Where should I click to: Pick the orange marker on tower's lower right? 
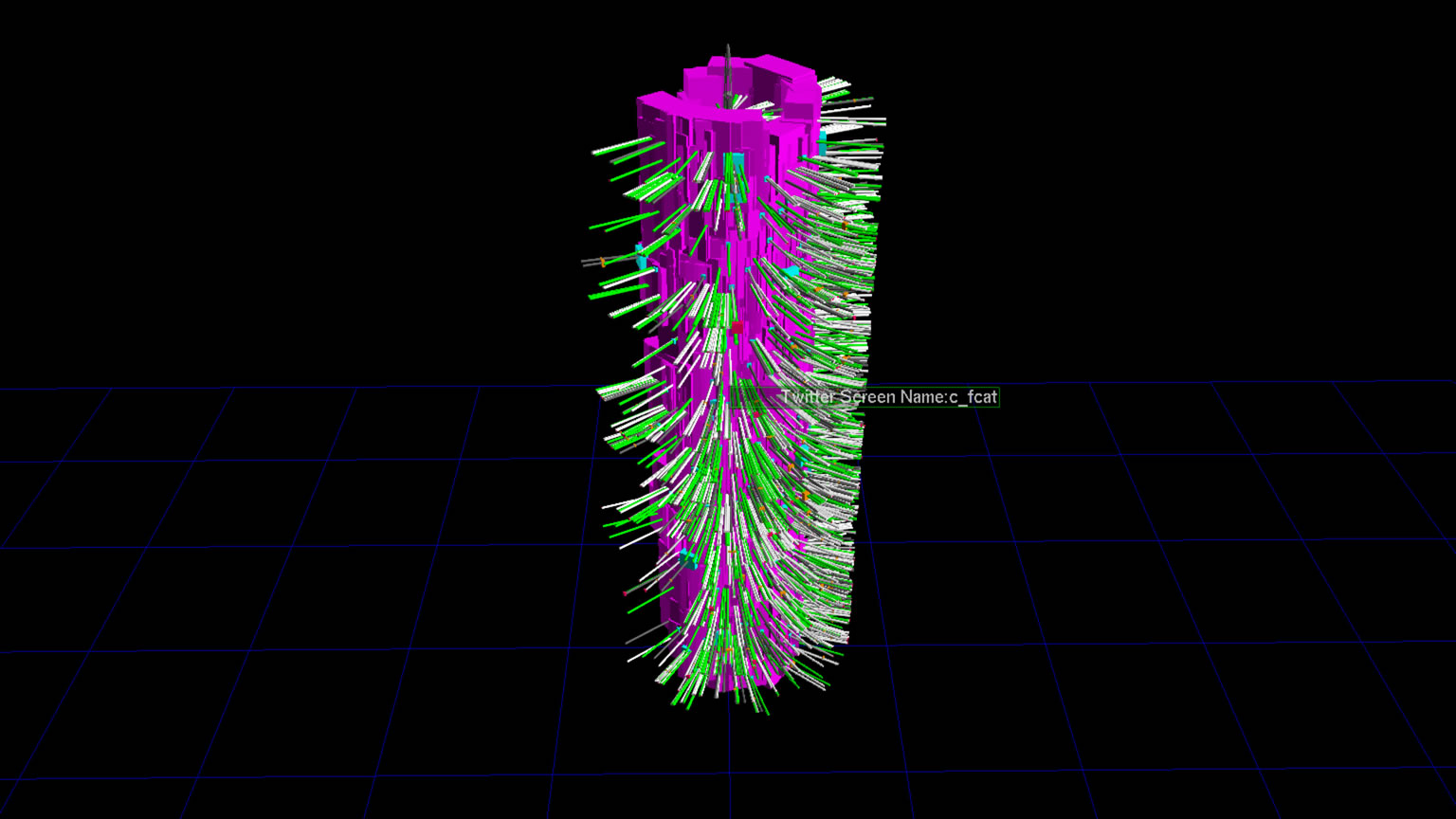(806, 495)
